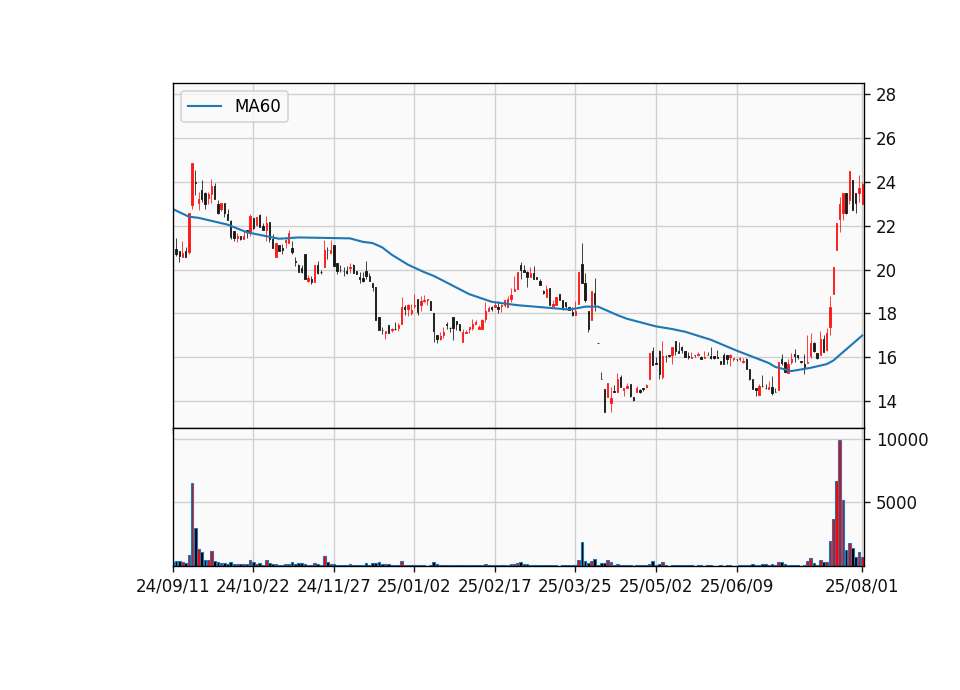
Task: Click date label 24/11/27
Action: (334, 586)
